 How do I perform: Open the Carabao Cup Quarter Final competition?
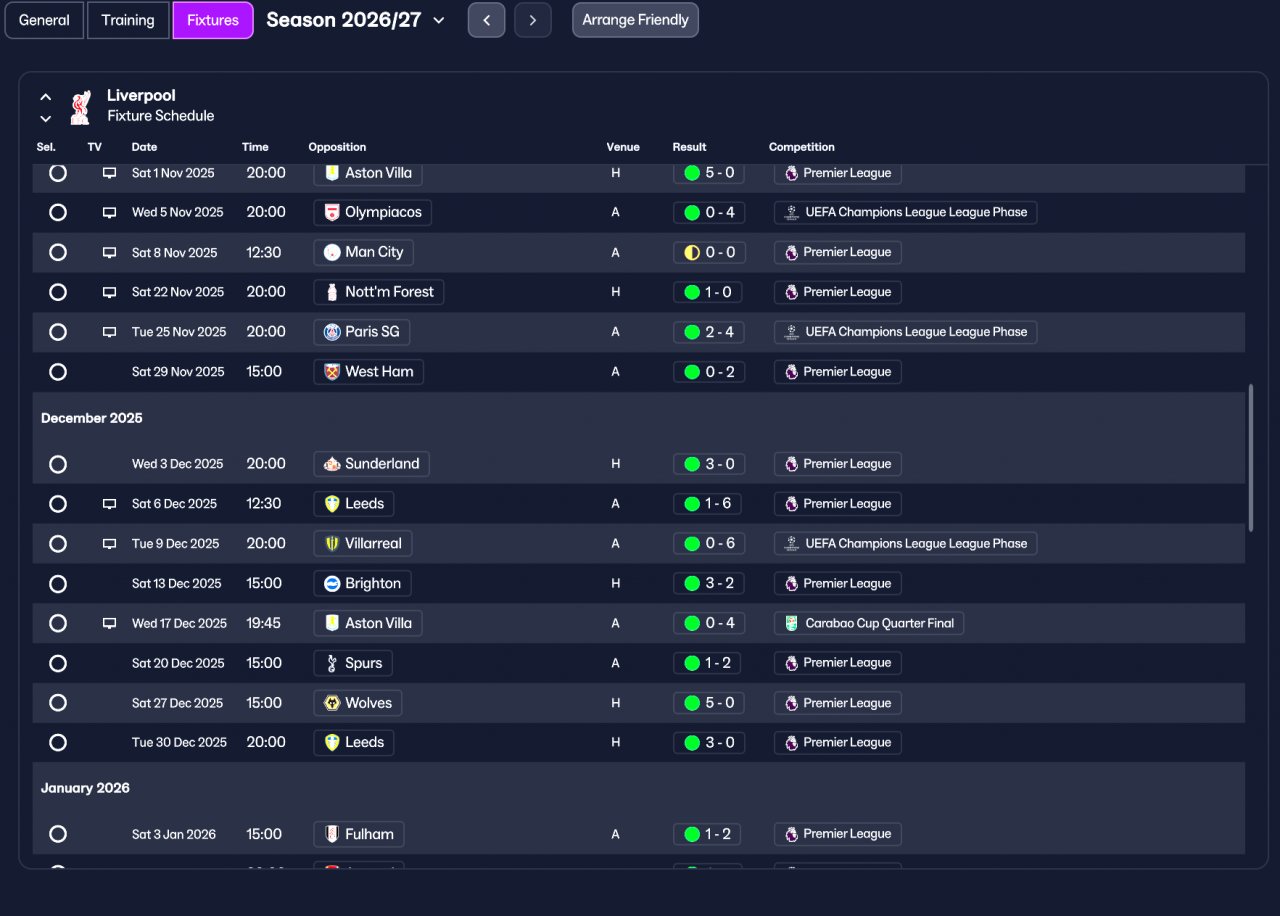click(869, 623)
